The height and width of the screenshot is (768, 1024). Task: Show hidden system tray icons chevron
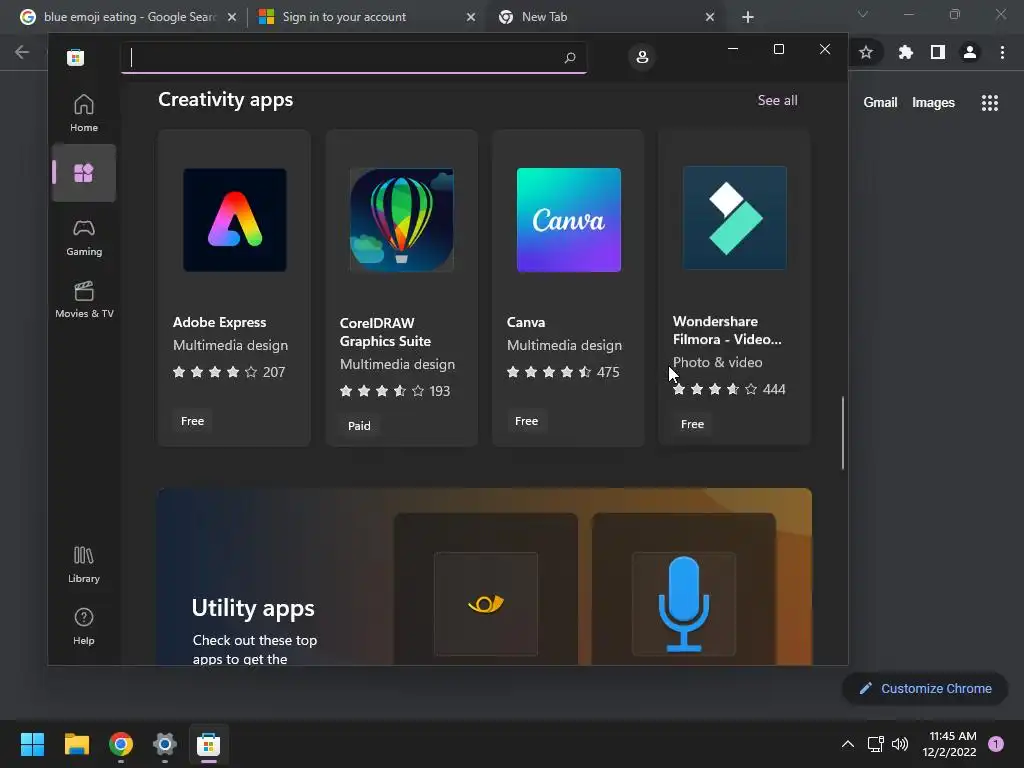coord(848,744)
